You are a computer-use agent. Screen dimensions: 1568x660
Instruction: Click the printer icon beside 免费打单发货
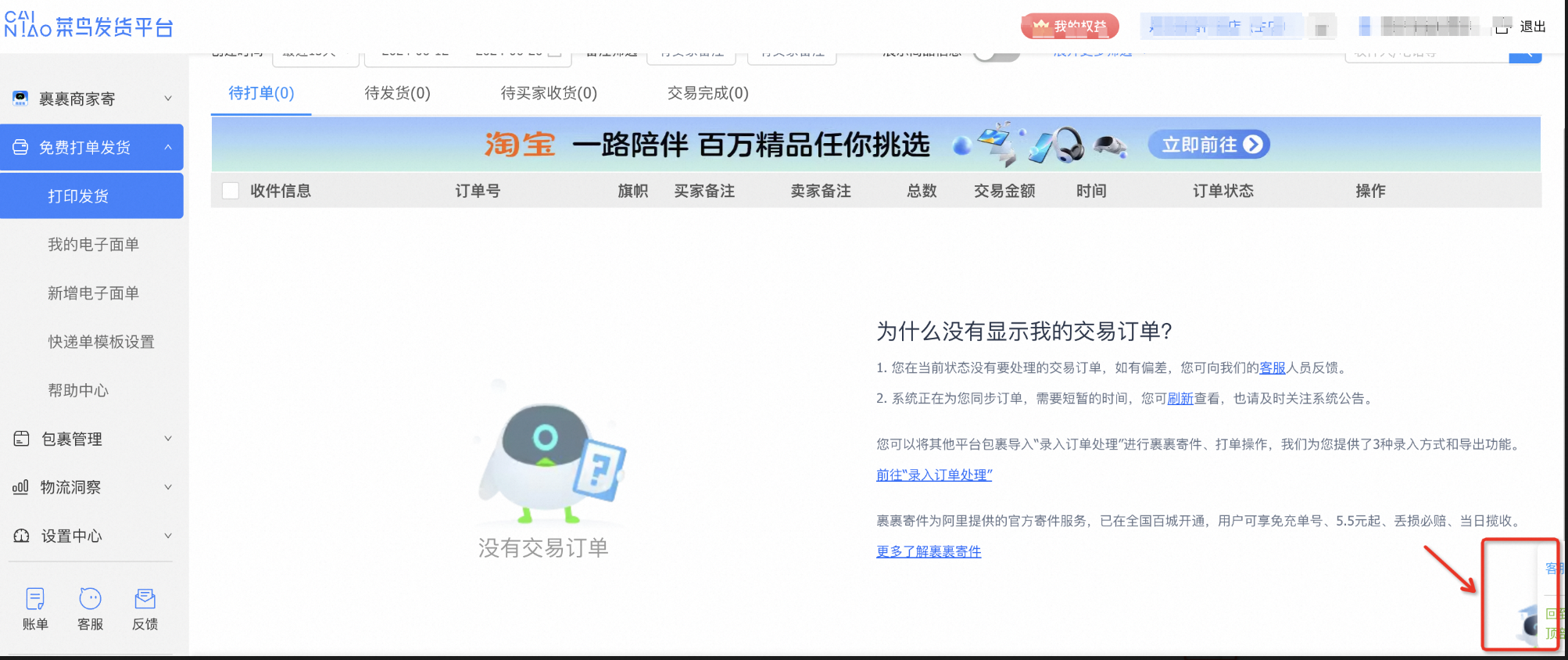tap(20, 147)
